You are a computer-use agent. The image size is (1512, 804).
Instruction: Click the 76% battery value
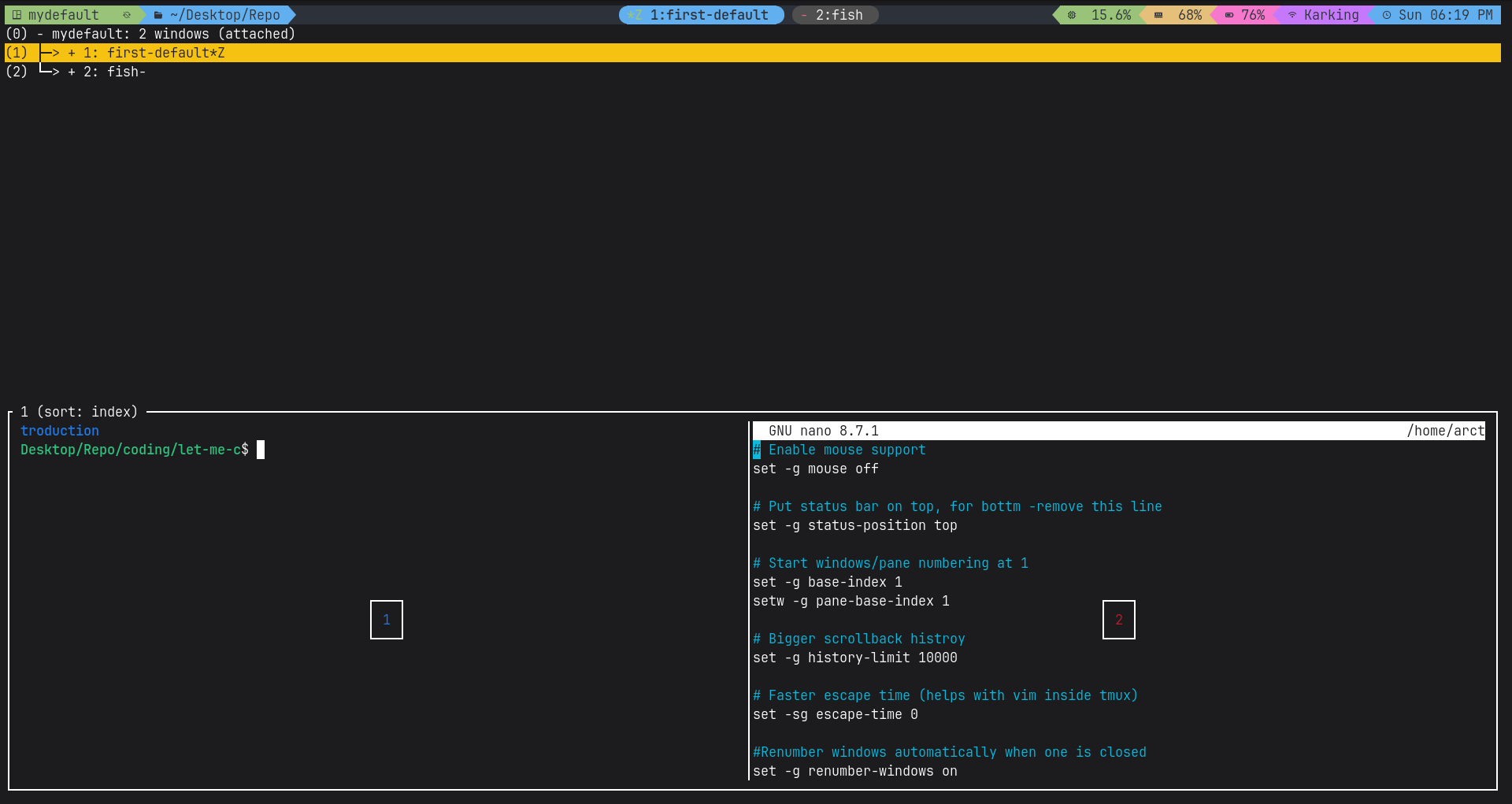click(1253, 15)
